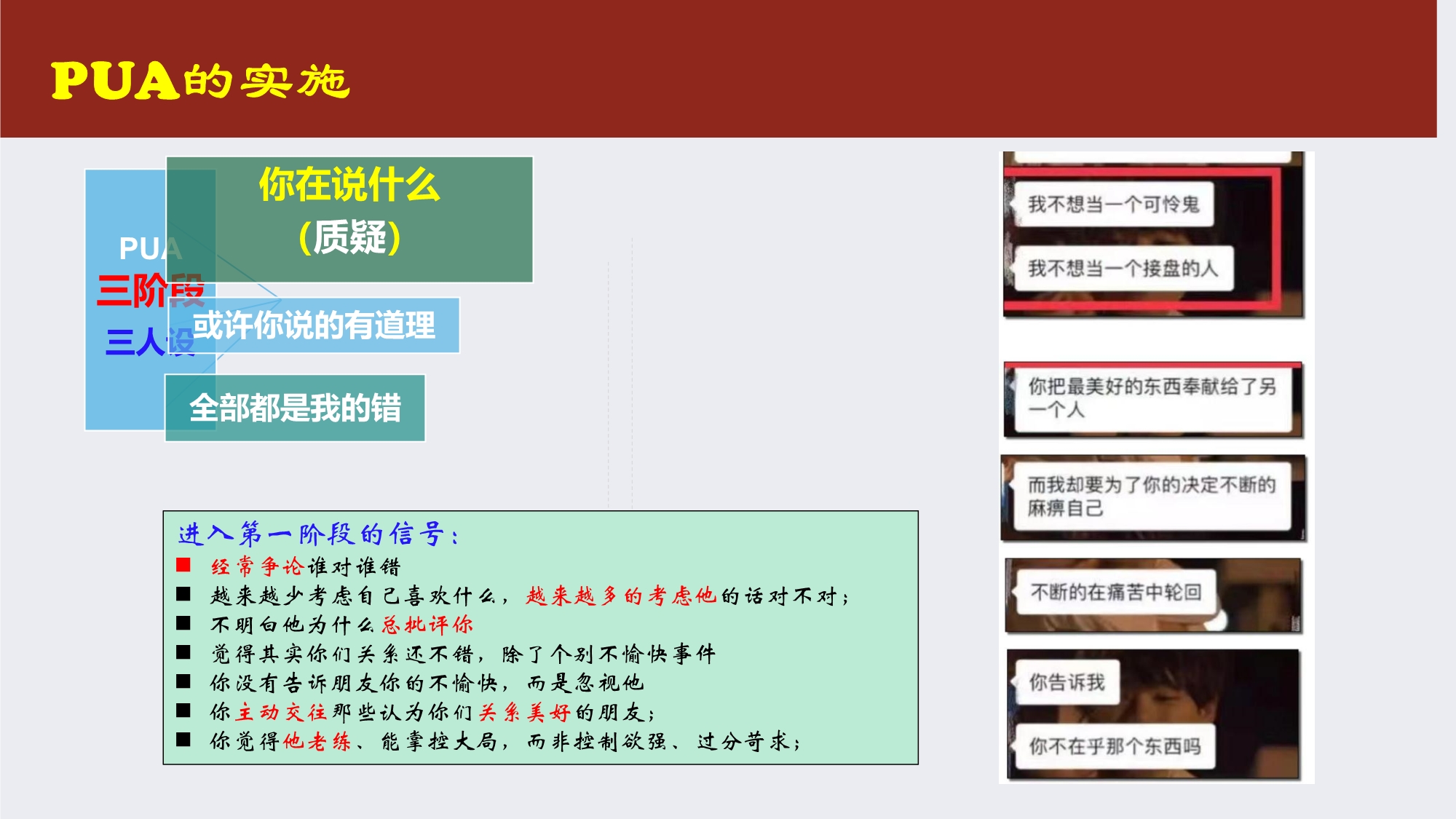
Task: Click the chat bubble '你不在乎那个东西吗'
Action: [1114, 746]
